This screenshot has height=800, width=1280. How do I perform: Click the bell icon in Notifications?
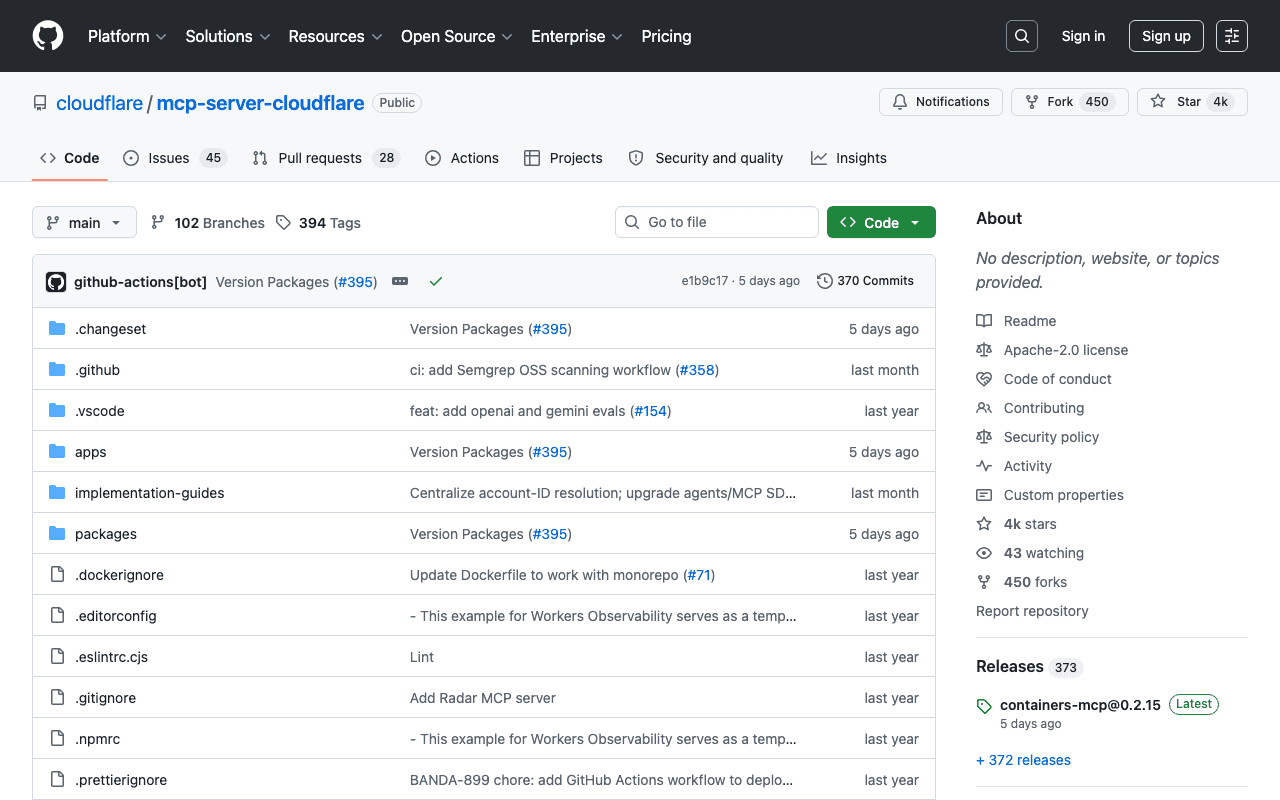coord(900,102)
